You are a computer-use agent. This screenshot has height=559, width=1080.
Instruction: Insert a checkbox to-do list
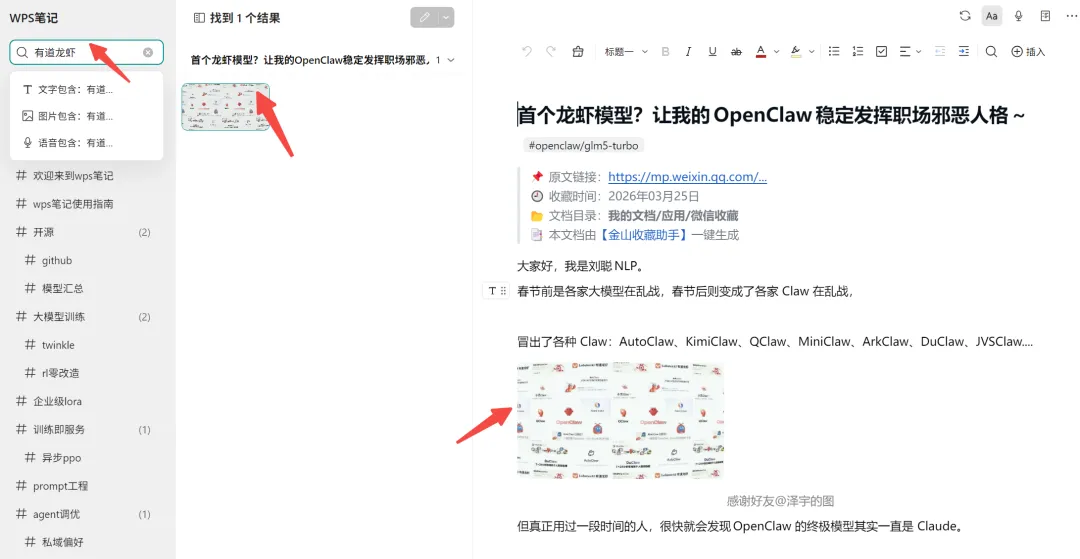pos(882,52)
